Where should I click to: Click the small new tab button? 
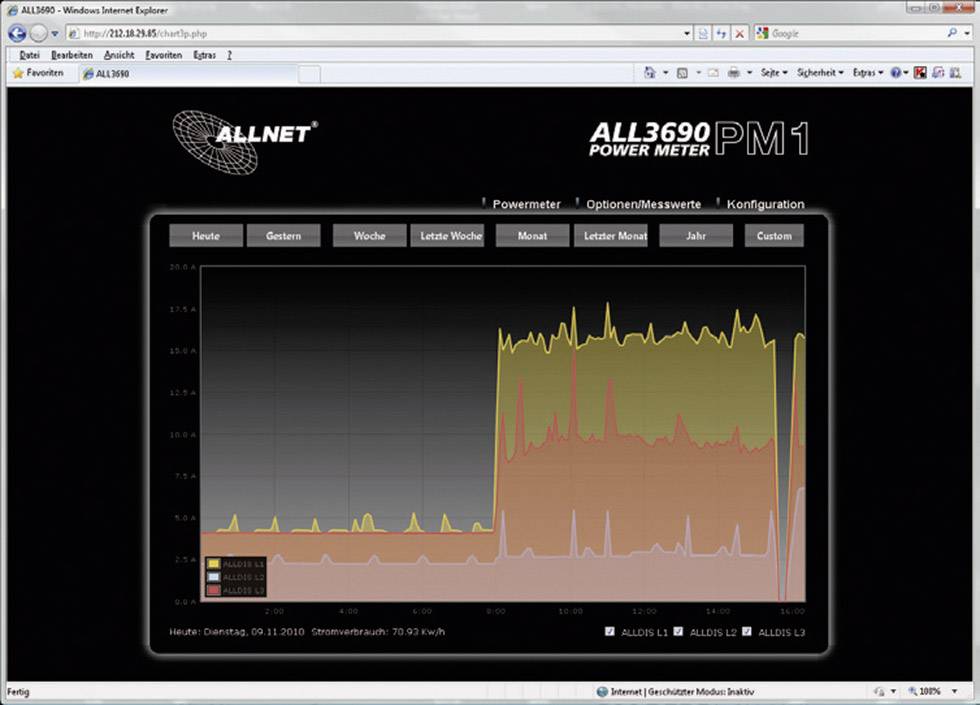[309, 74]
